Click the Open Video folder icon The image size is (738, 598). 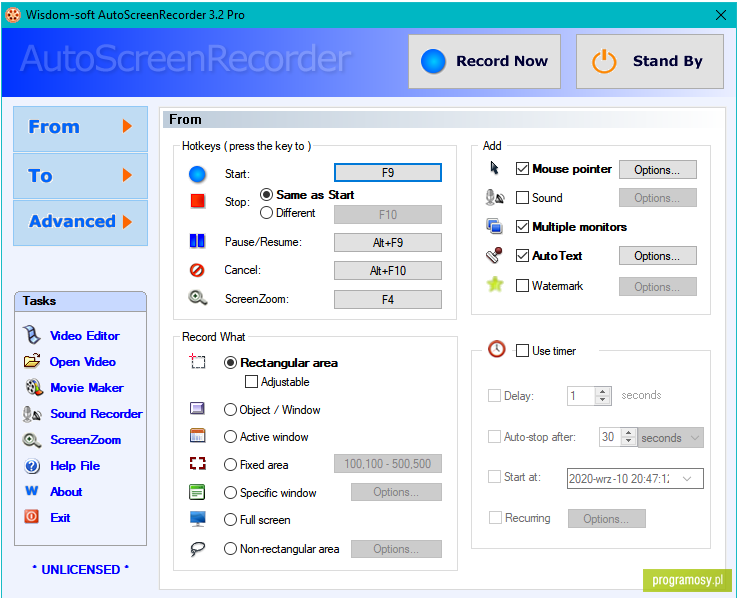(32, 361)
